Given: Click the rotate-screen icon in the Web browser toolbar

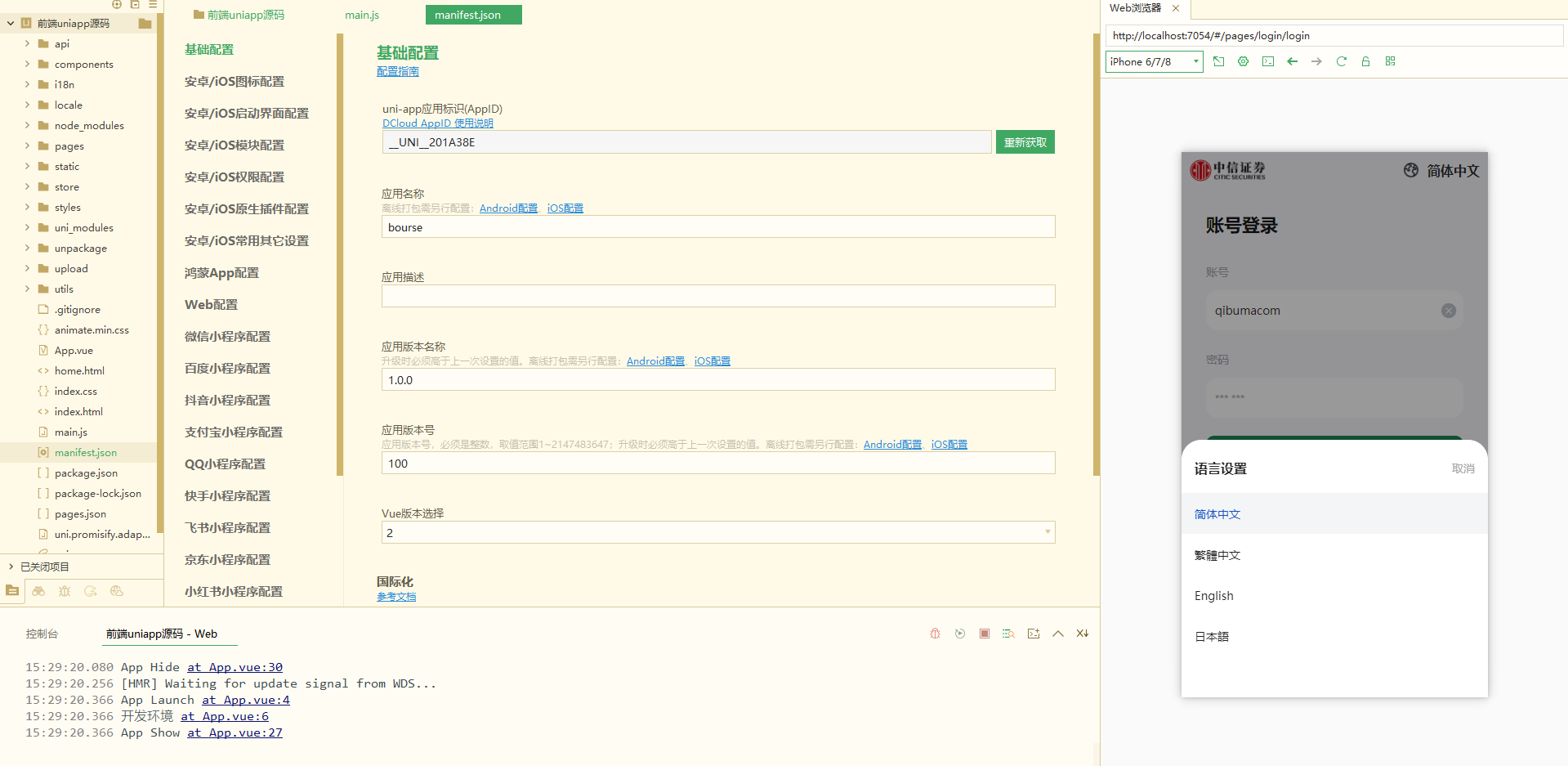Looking at the screenshot, I should tap(1218, 61).
